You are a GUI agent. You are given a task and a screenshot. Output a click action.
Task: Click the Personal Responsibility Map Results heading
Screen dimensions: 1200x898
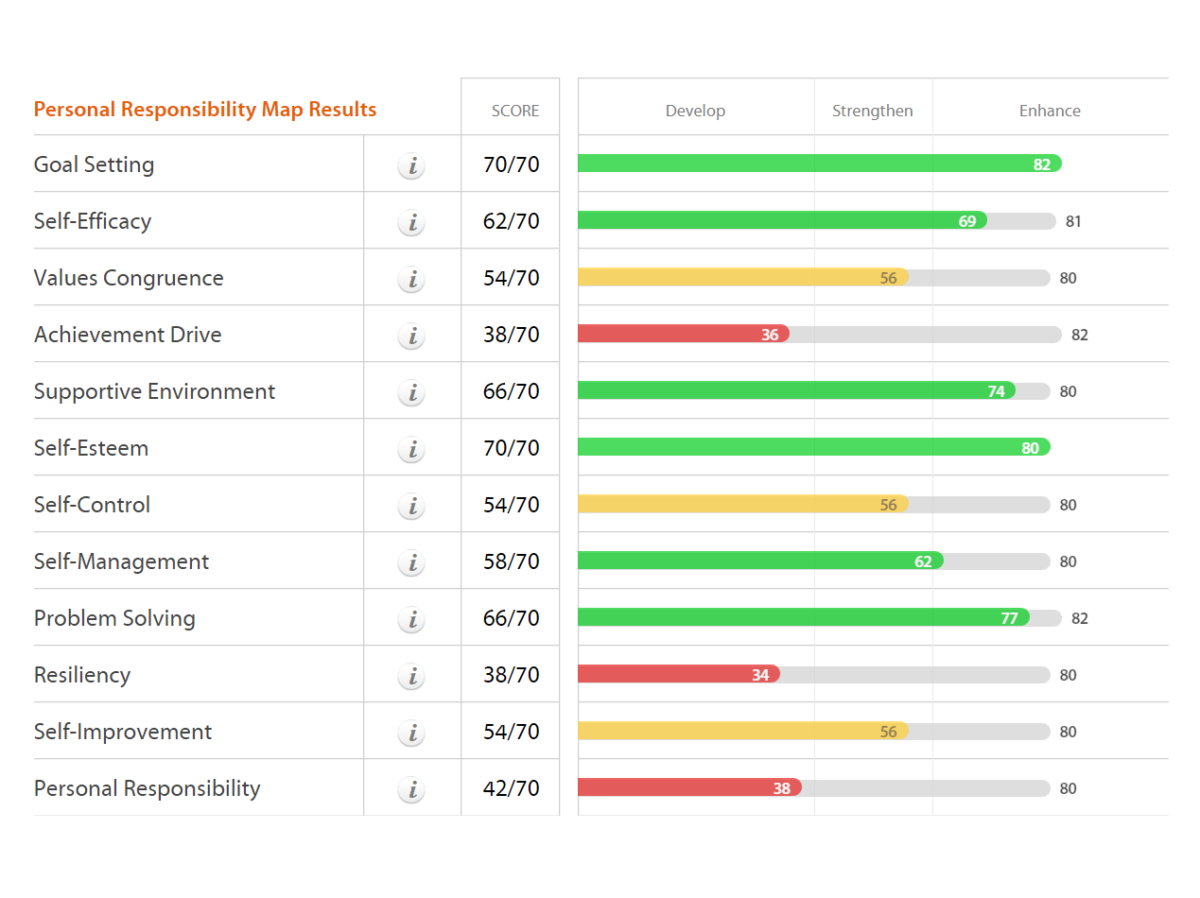click(205, 110)
